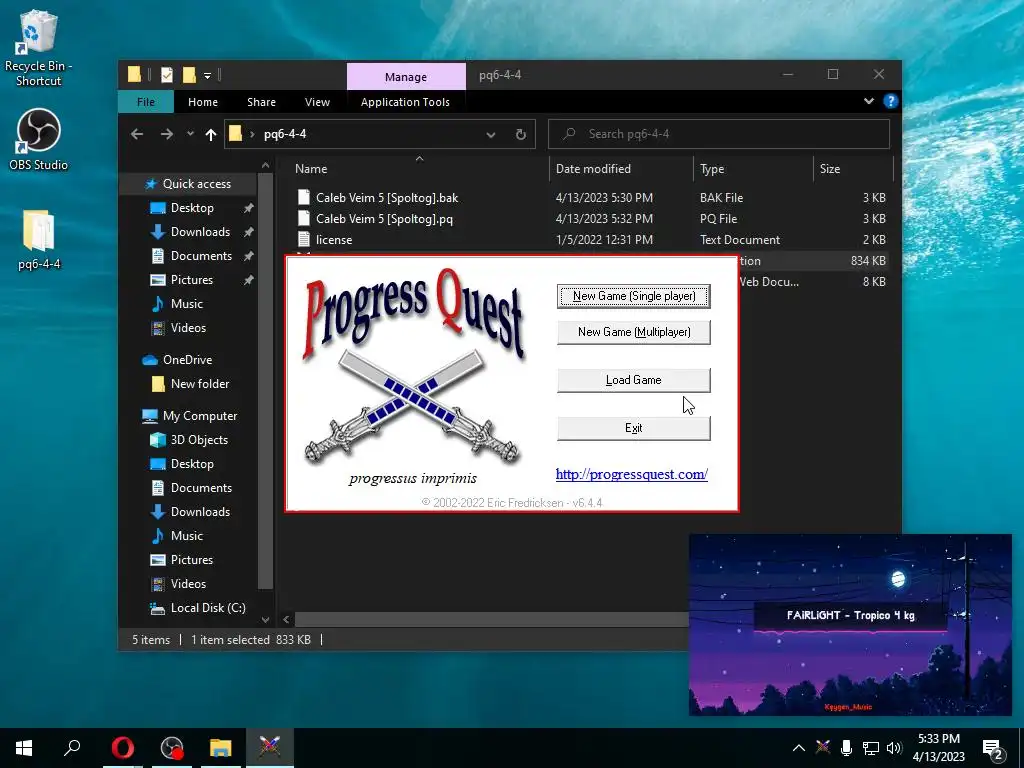Open the network tray icon

pos(871,748)
